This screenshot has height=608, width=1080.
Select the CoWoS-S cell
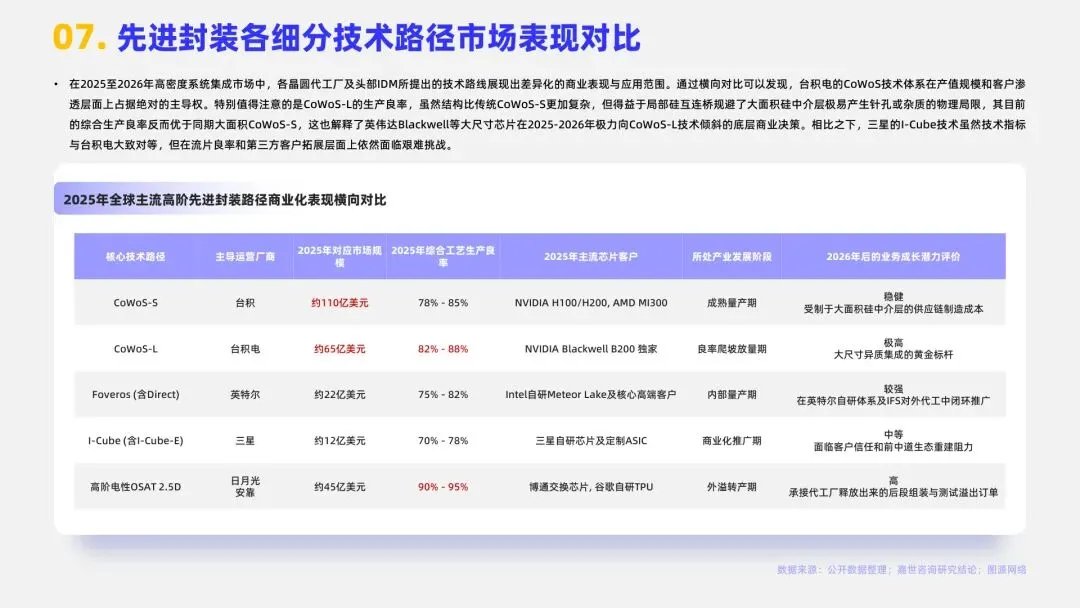tap(136, 302)
